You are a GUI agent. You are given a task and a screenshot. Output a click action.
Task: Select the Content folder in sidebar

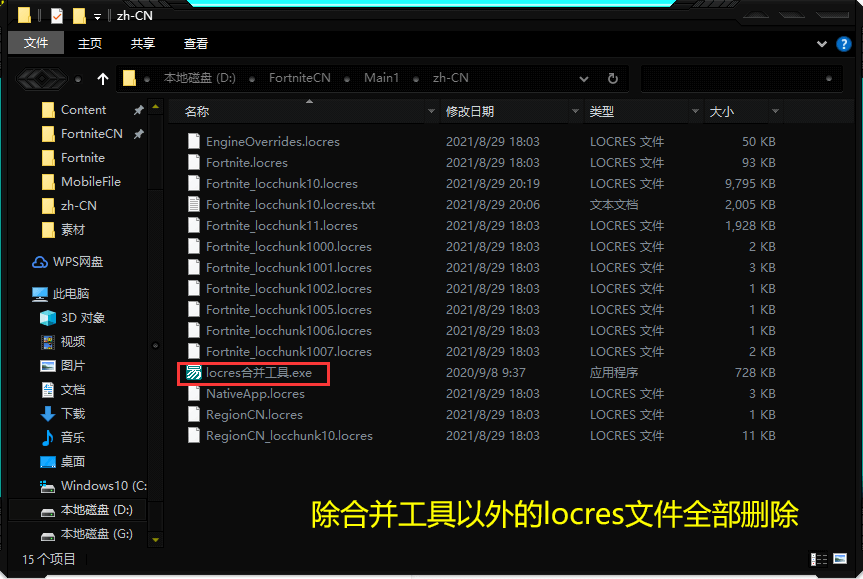(x=83, y=110)
